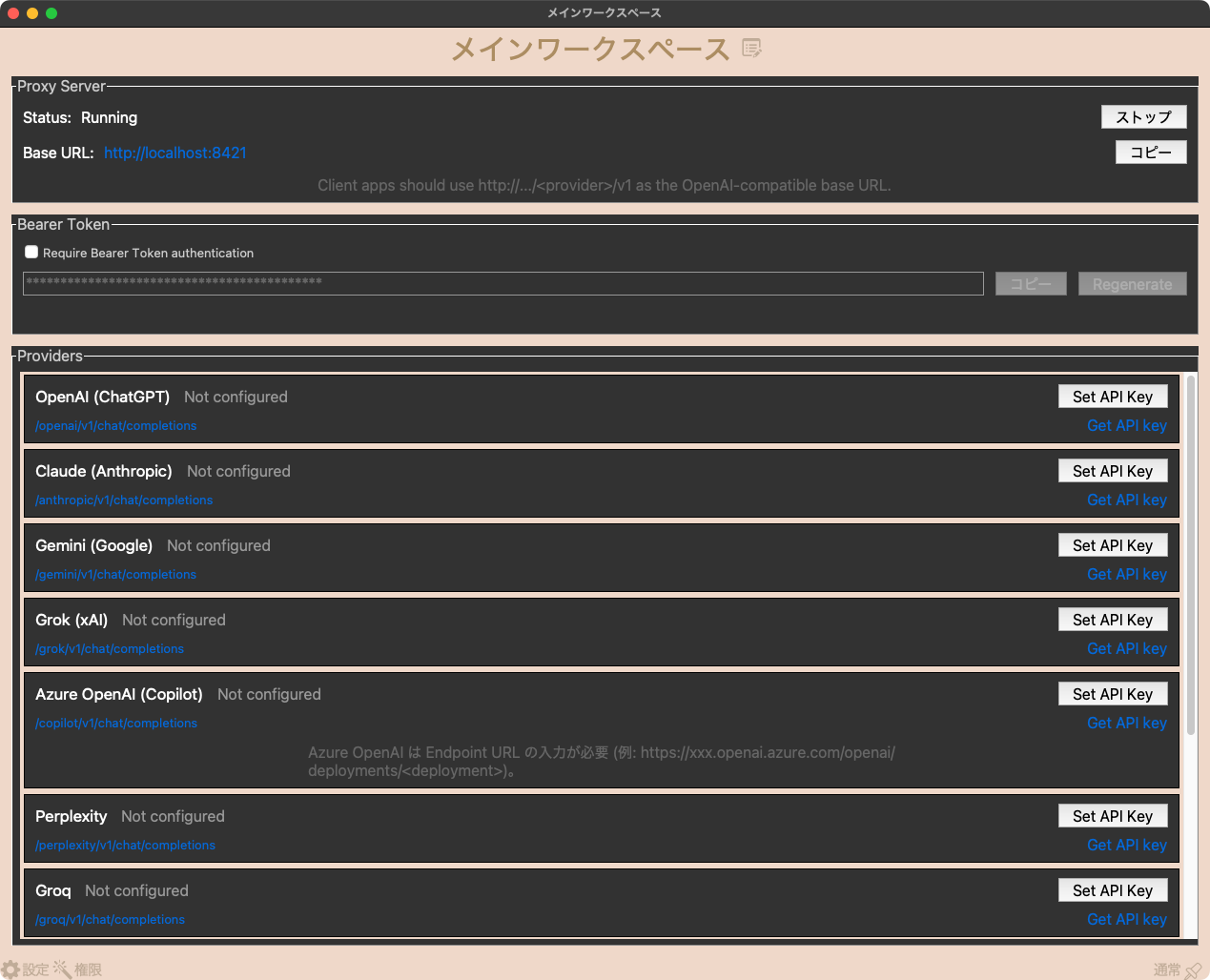The width and height of the screenshot is (1210, 980).
Task: Open Get API key link for Azure OpenAI
Action: coord(1127,723)
